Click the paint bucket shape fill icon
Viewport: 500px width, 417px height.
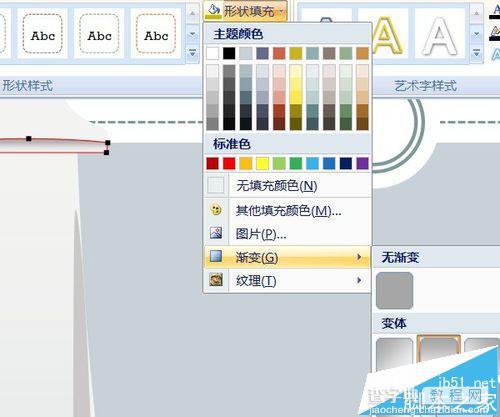pyautogui.click(x=213, y=11)
